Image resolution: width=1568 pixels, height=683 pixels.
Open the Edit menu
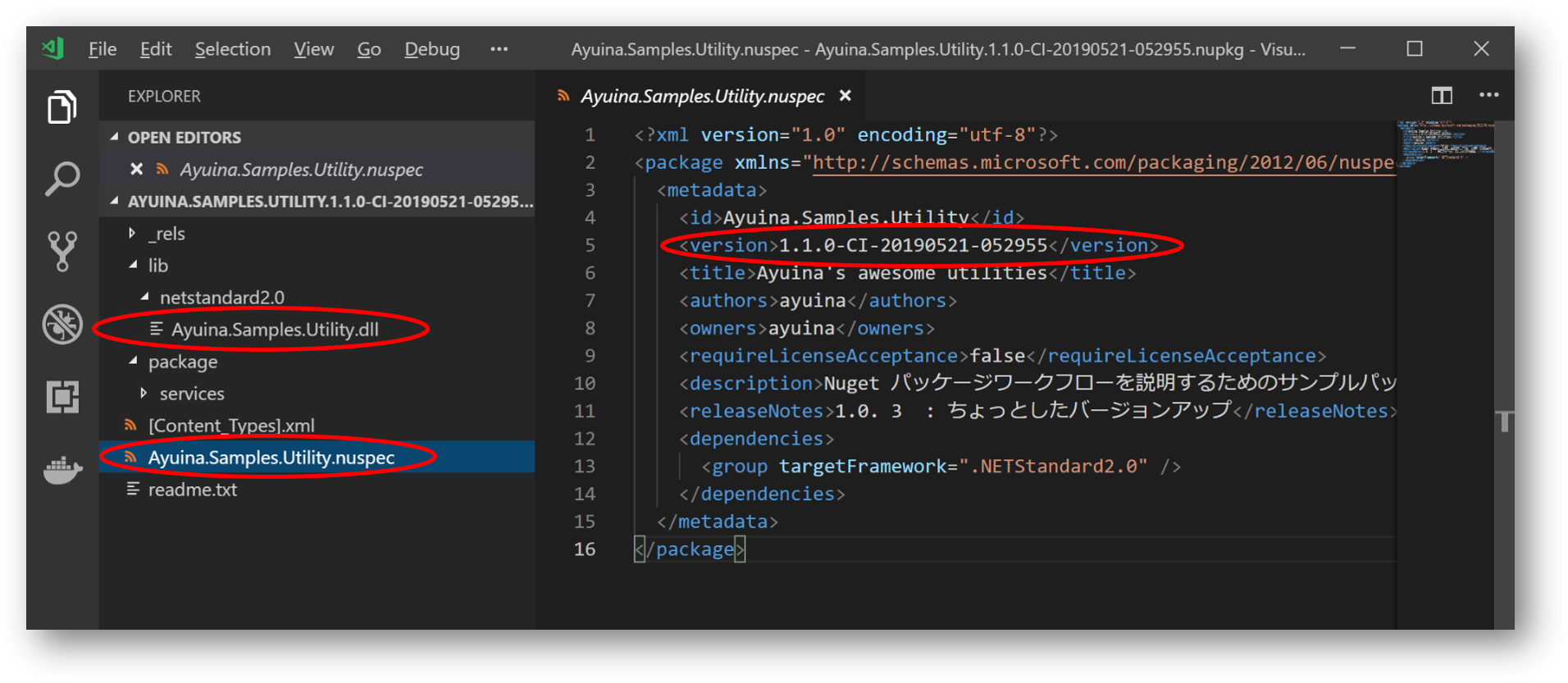tap(156, 49)
